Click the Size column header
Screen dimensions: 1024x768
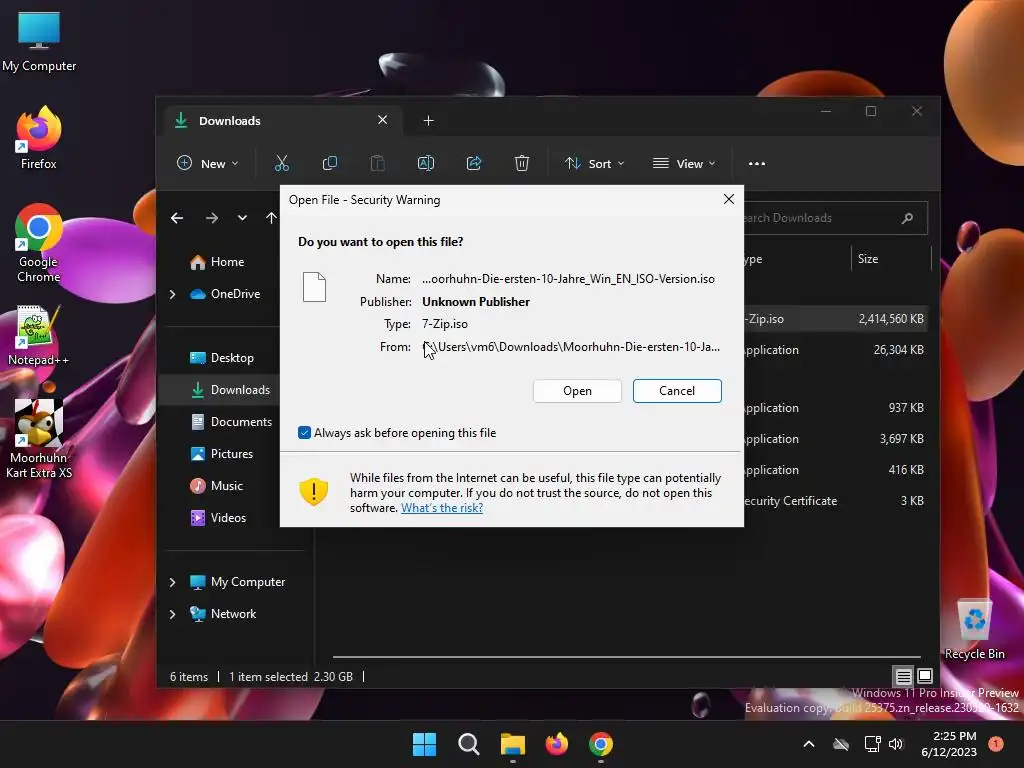pyautogui.click(x=891, y=259)
